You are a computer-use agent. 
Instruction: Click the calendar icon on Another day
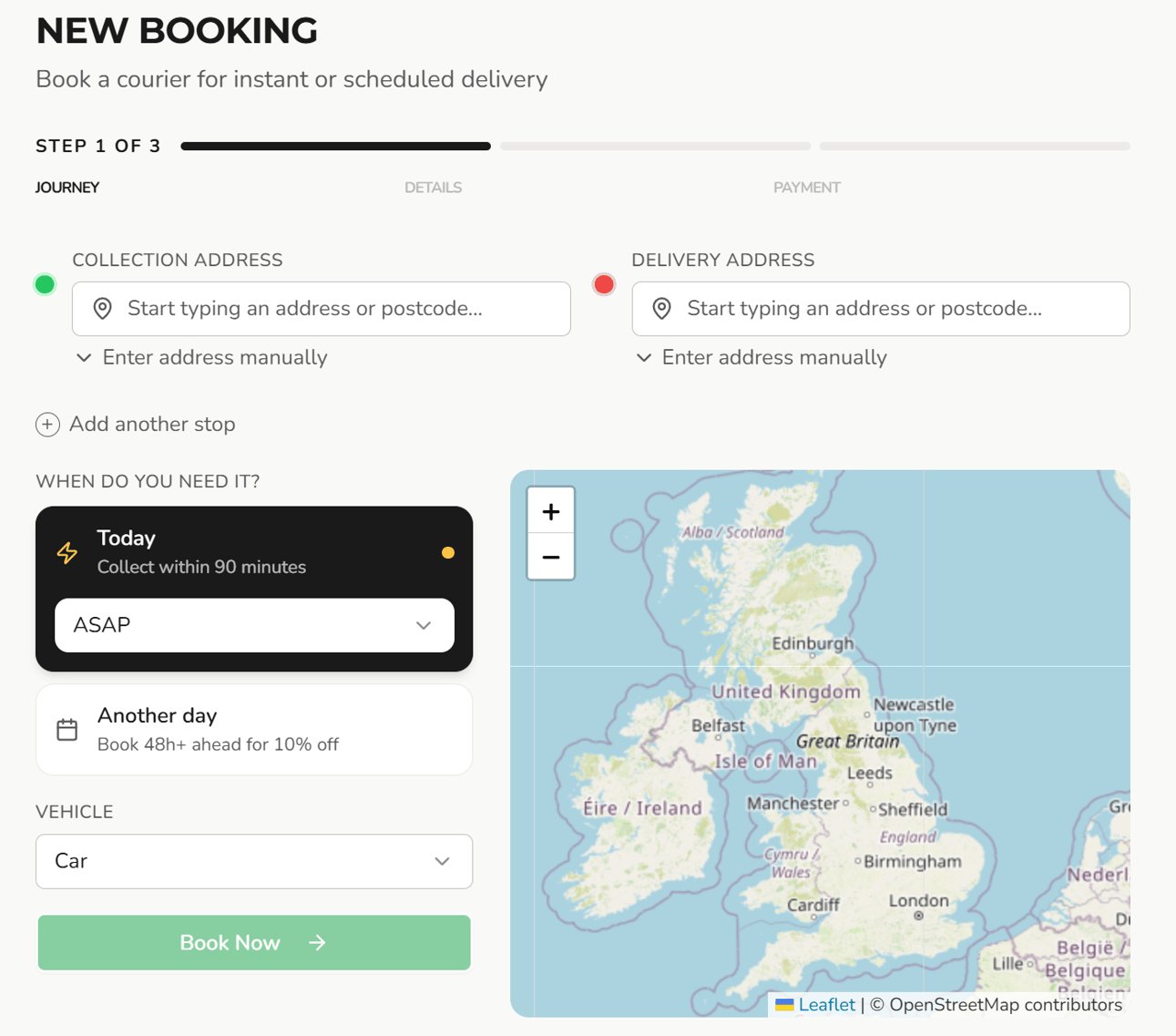tap(67, 730)
